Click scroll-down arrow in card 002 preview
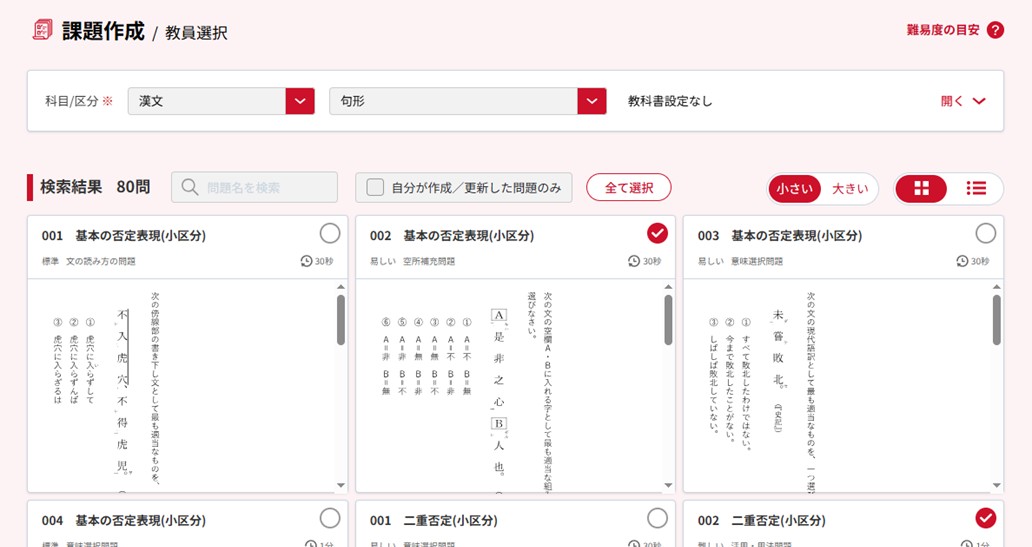Viewport: 1032px width, 547px height. pyautogui.click(x=668, y=486)
